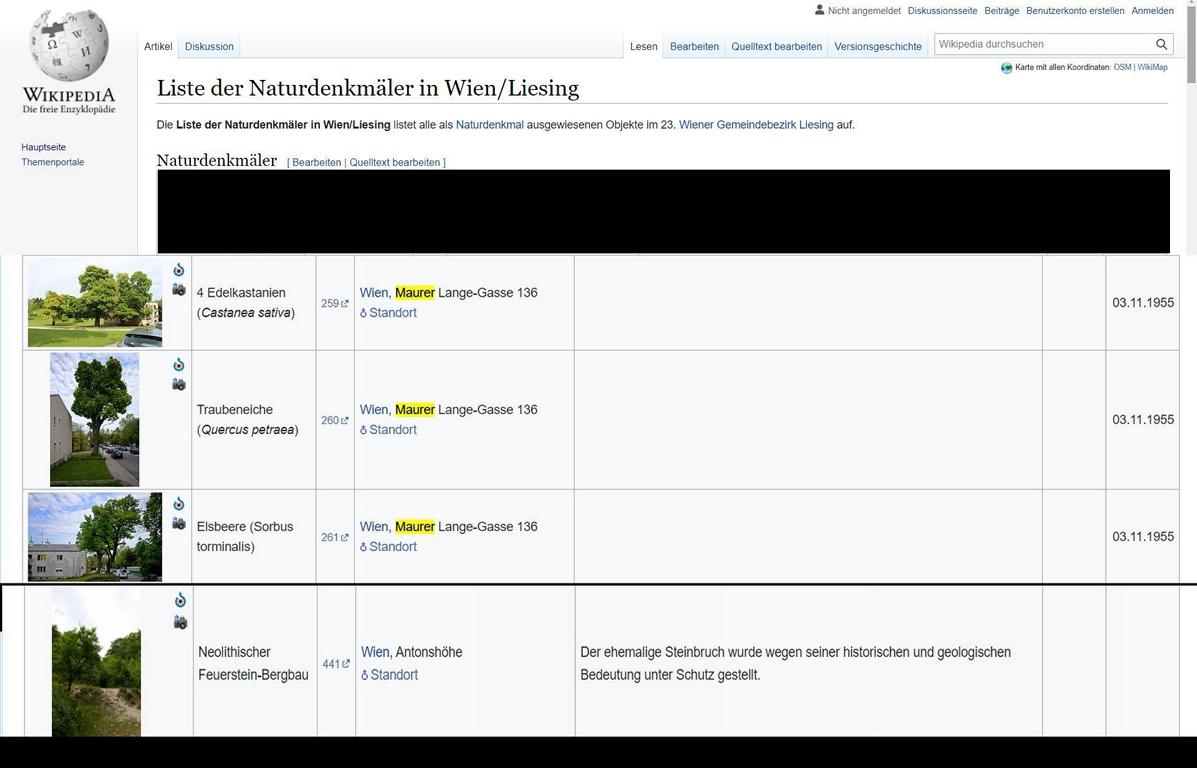Screen dimensions: 1197x768
Task: Click camera upload icon in Traubeneiche row
Action: [179, 384]
